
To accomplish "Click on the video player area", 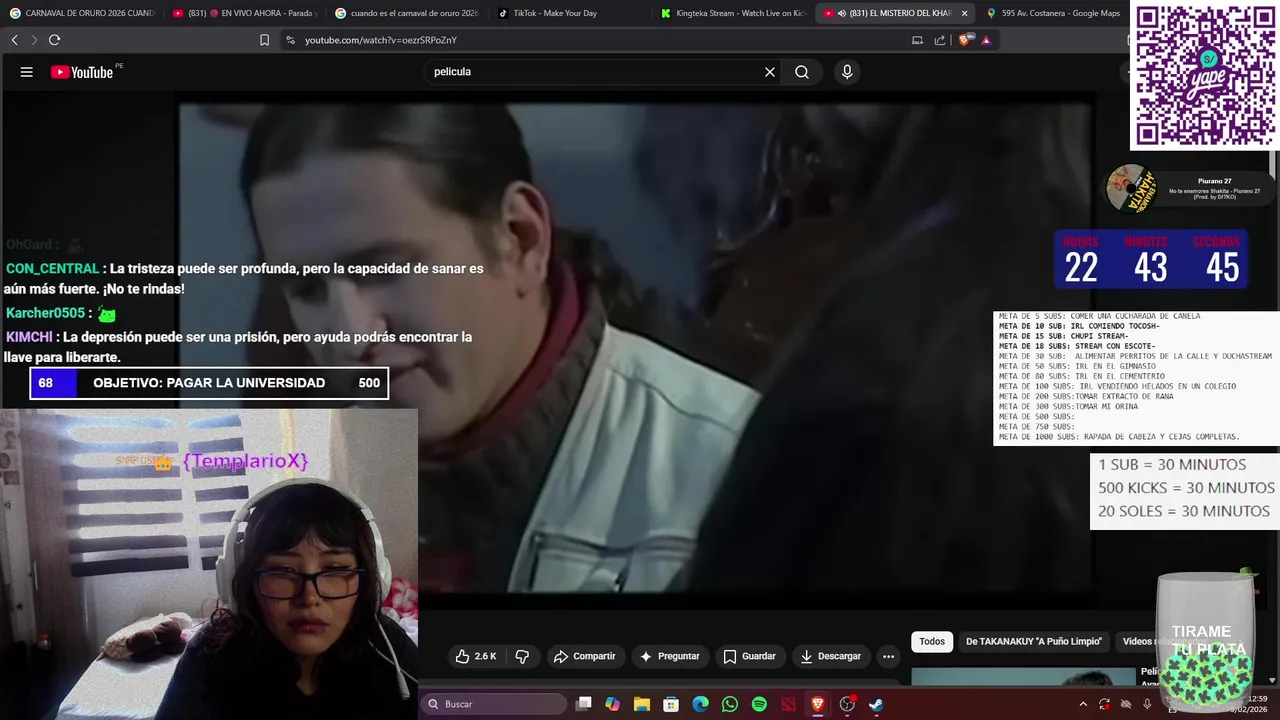I will click(636, 348).
